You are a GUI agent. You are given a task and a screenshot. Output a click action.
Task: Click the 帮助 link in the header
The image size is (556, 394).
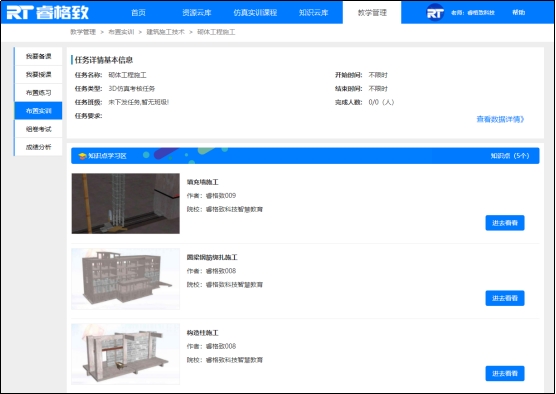click(519, 12)
